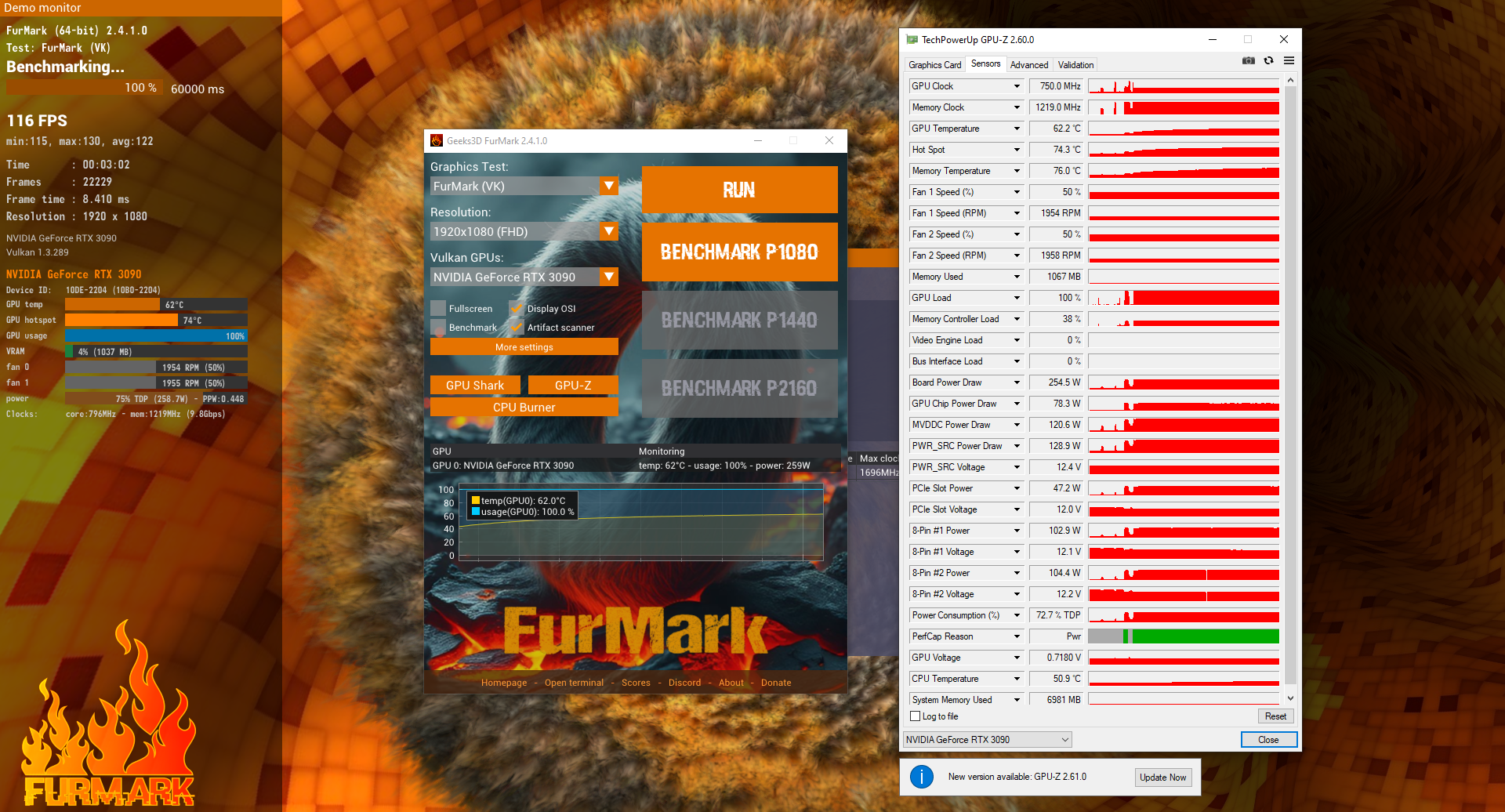Switch to the Advanced tab
Viewport: 1505px width, 812px height.
[1029, 65]
